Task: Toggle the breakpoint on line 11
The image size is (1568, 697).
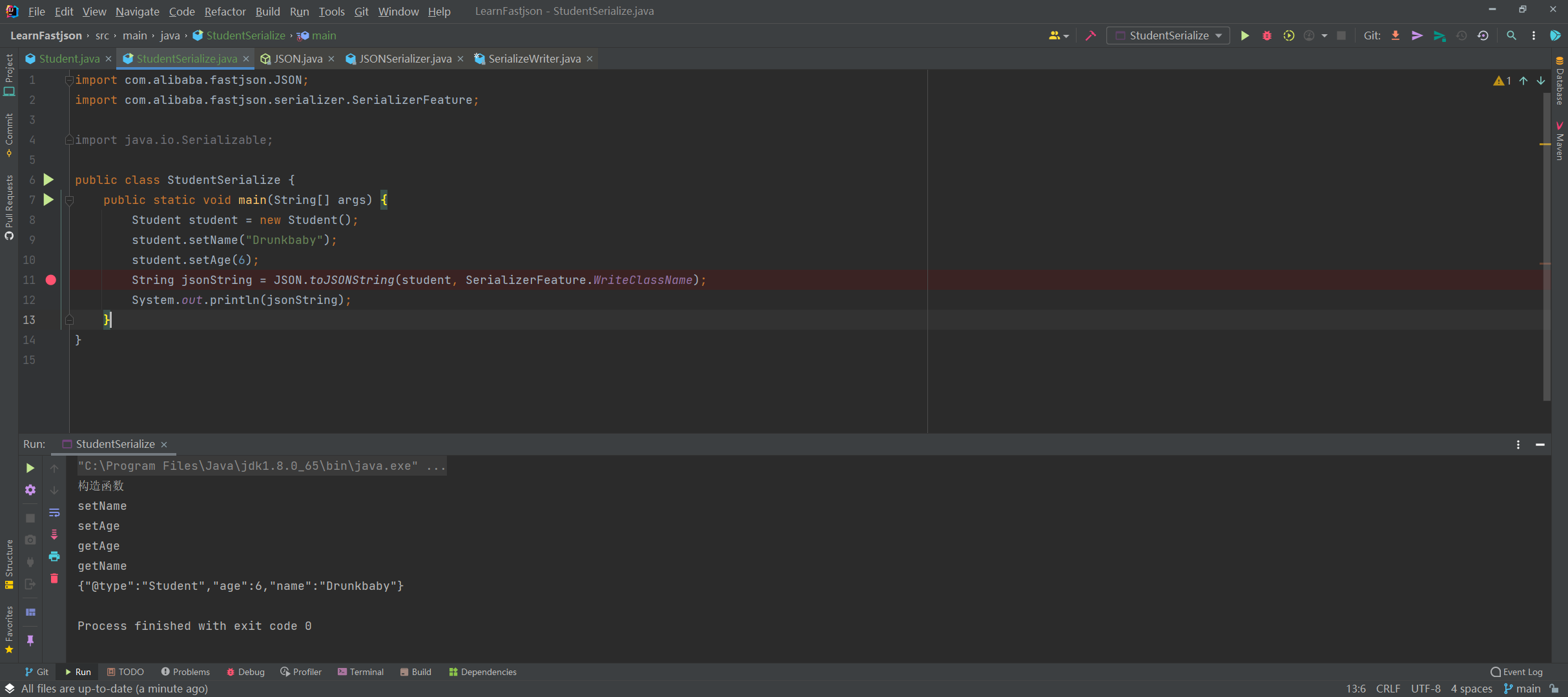Action: coord(50,280)
